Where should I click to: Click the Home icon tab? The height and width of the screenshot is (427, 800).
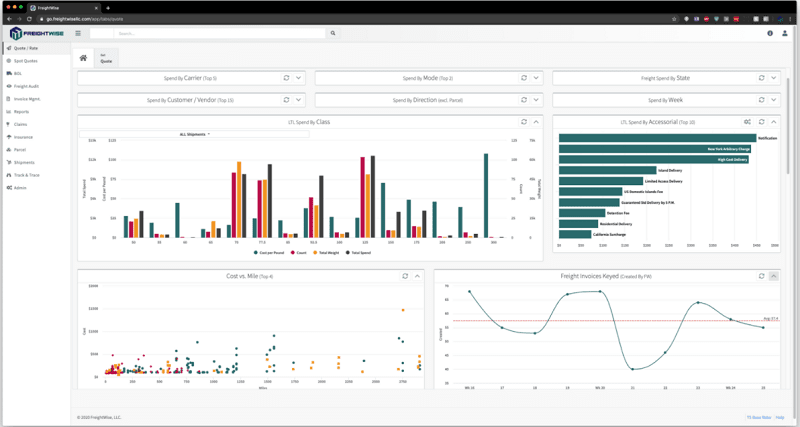click(x=83, y=58)
